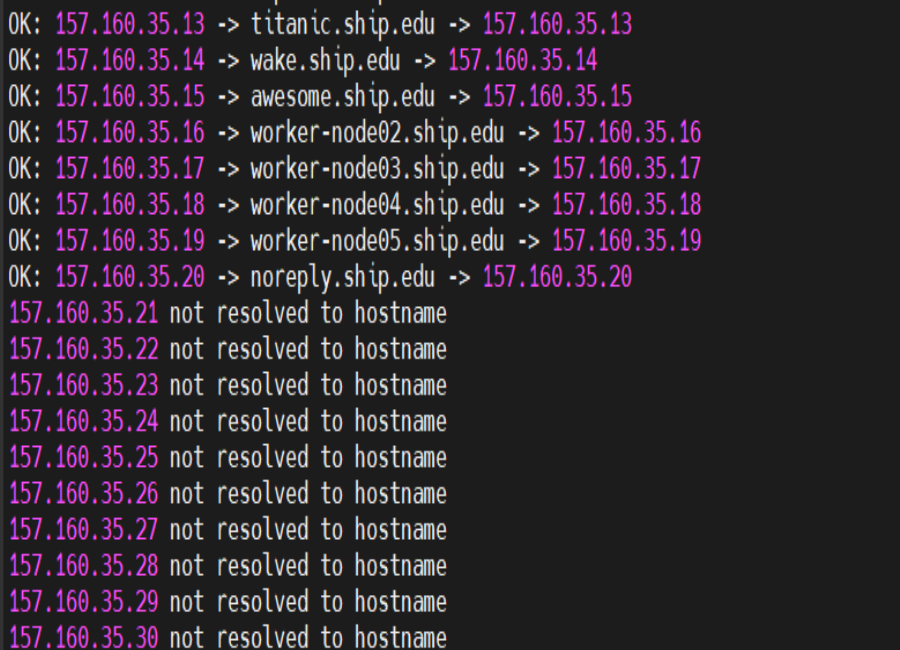Click the resolved IP following wake.ship.edu
The width and height of the screenshot is (900, 650).
522,60
